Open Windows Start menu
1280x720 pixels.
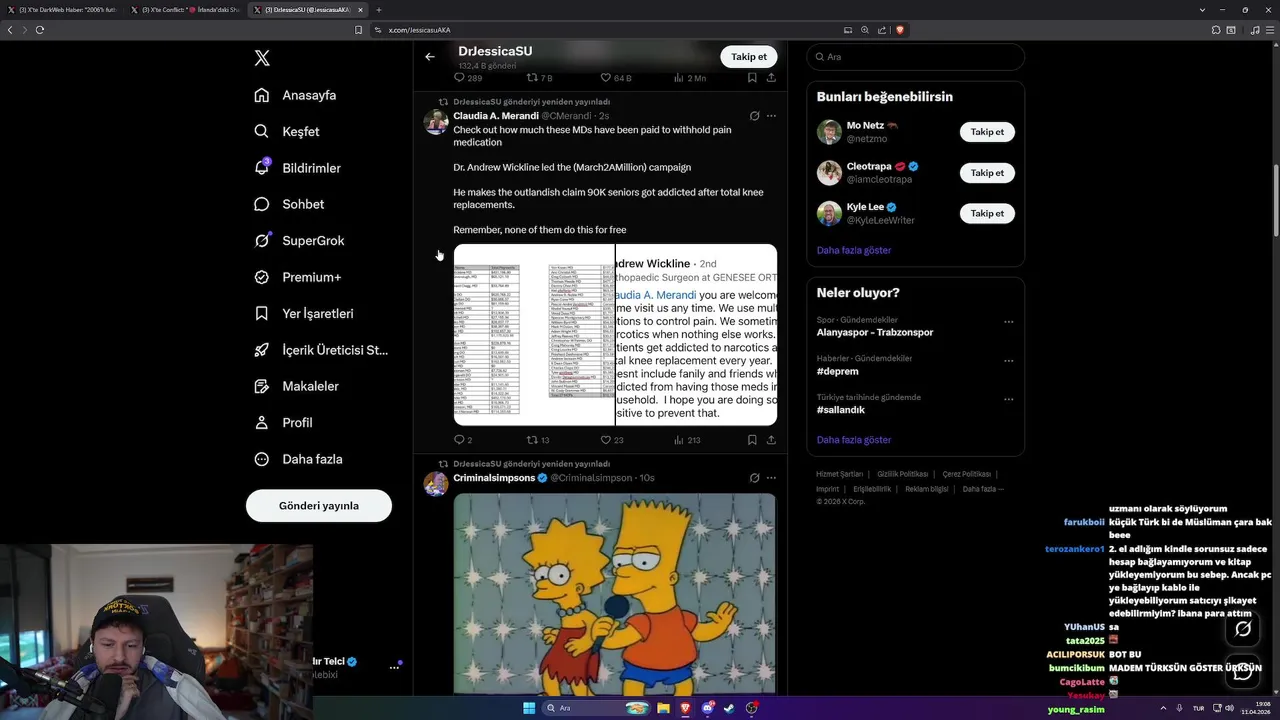[x=529, y=708]
